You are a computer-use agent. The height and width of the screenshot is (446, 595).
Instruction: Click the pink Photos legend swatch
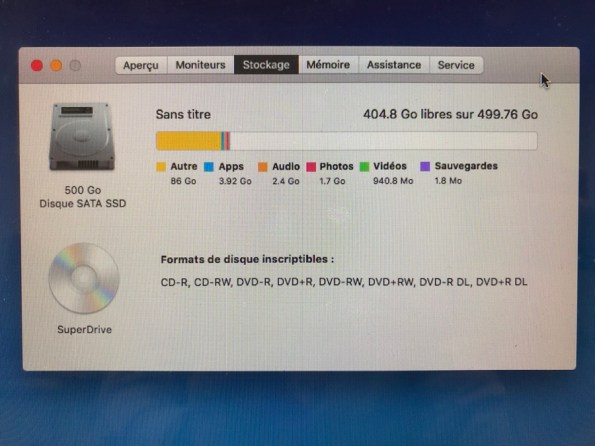tap(311, 167)
